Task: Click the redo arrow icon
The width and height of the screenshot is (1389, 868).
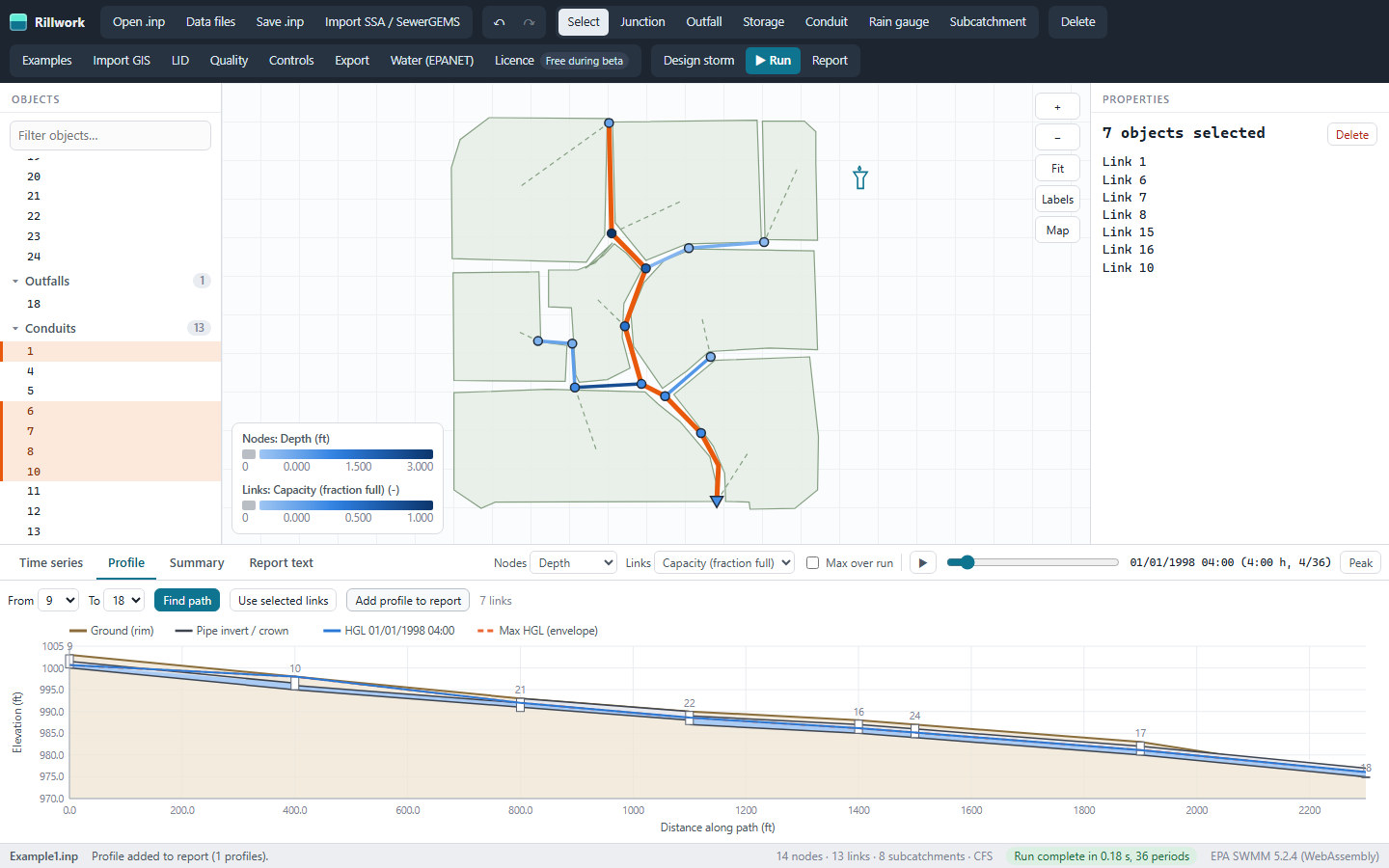Action: pos(529,22)
